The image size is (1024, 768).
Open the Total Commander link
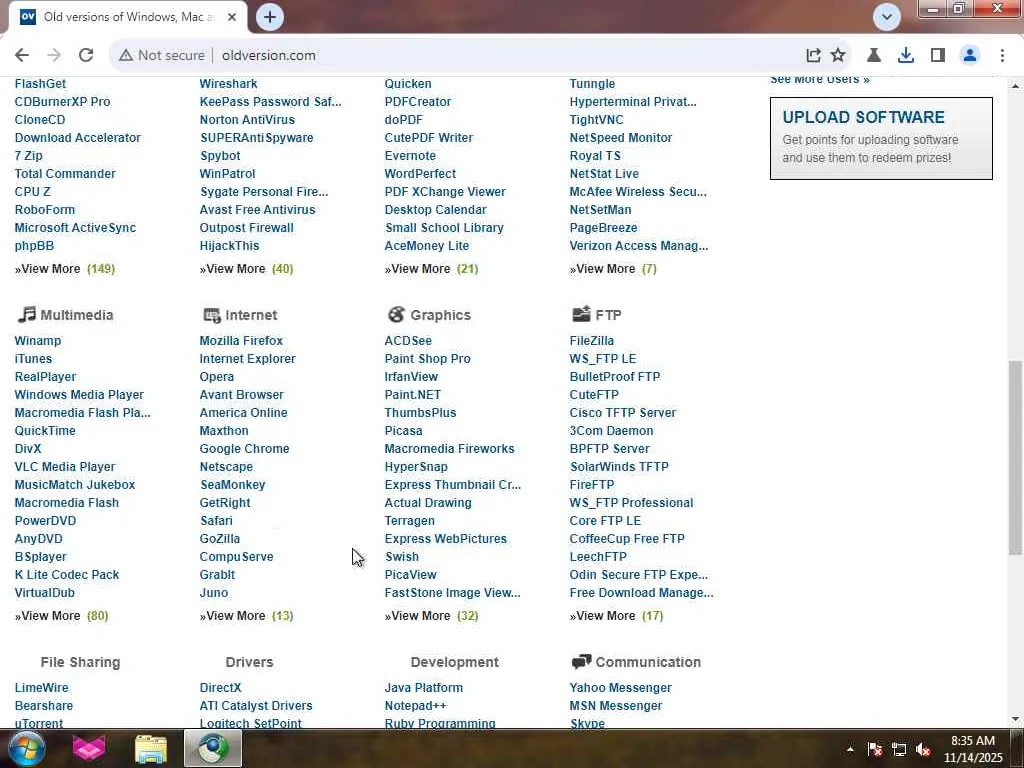(x=65, y=174)
